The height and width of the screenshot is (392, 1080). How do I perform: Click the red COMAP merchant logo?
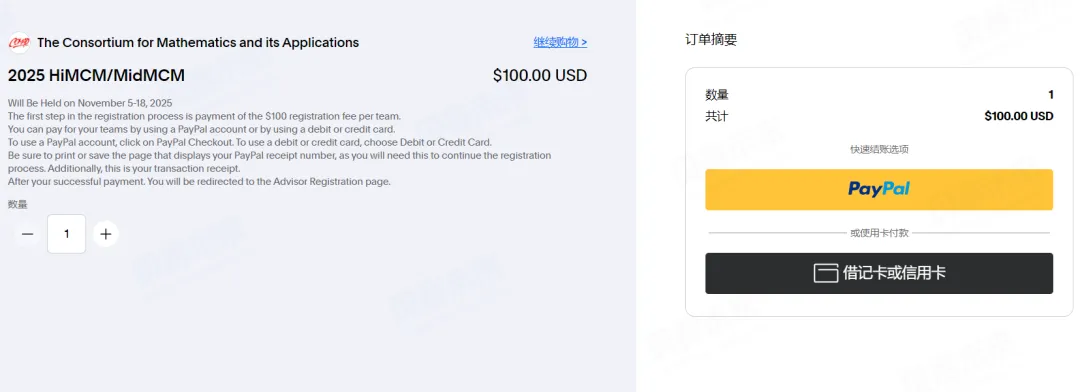coord(19,43)
